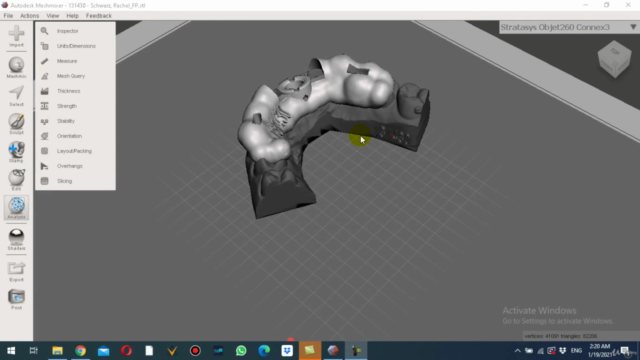Click the view orientation cube

(x=615, y=59)
